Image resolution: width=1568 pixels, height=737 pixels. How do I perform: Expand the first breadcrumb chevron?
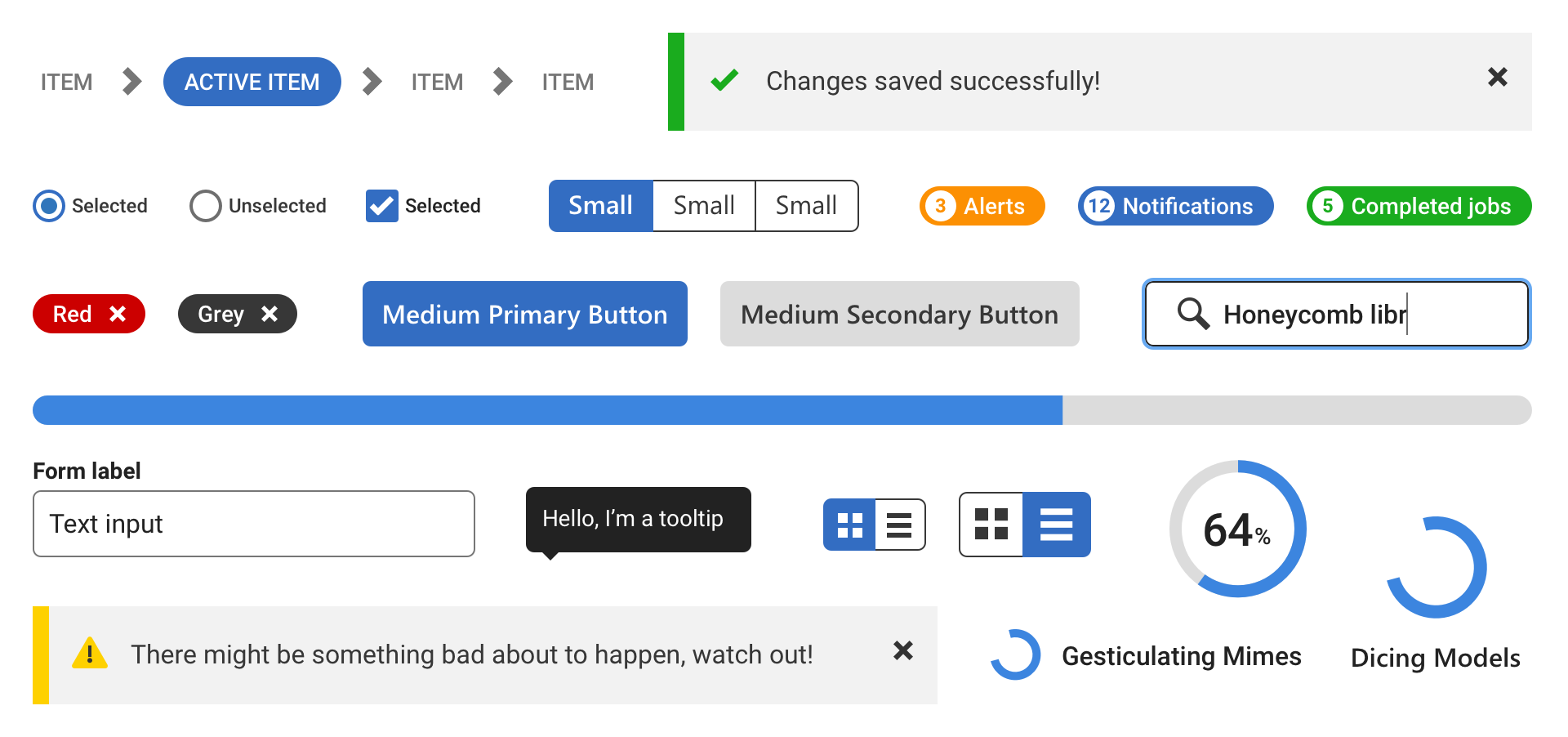131,82
